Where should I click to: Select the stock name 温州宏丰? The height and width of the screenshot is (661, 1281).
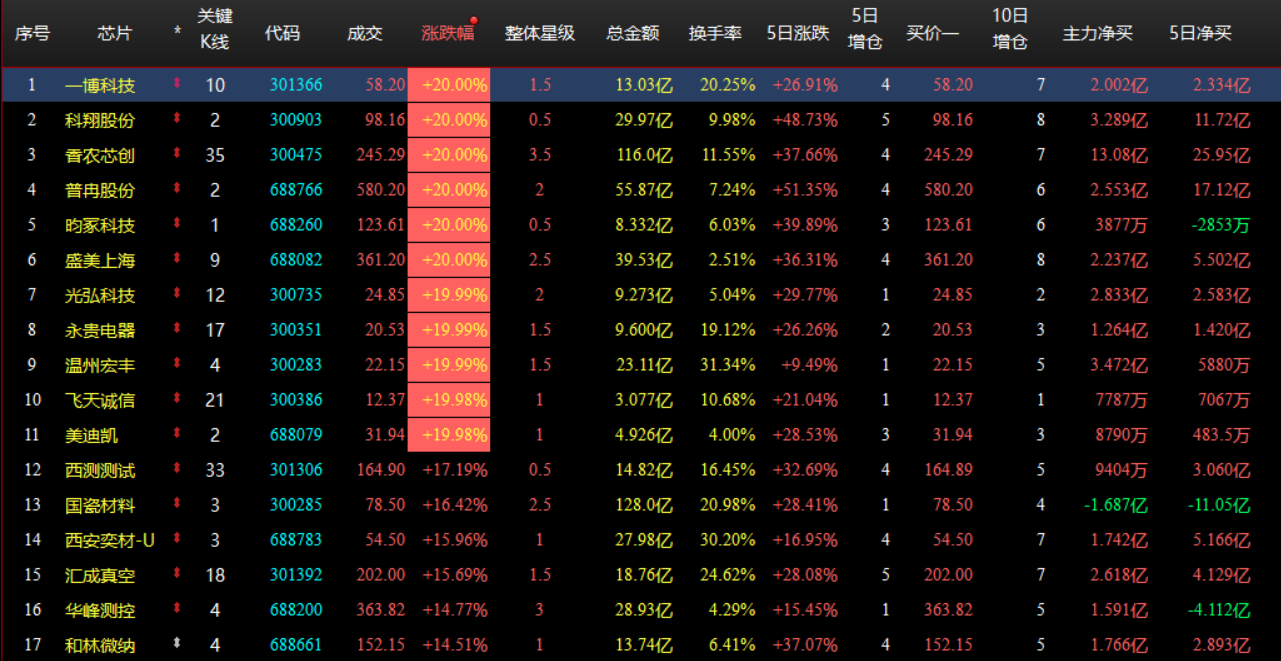click(100, 365)
